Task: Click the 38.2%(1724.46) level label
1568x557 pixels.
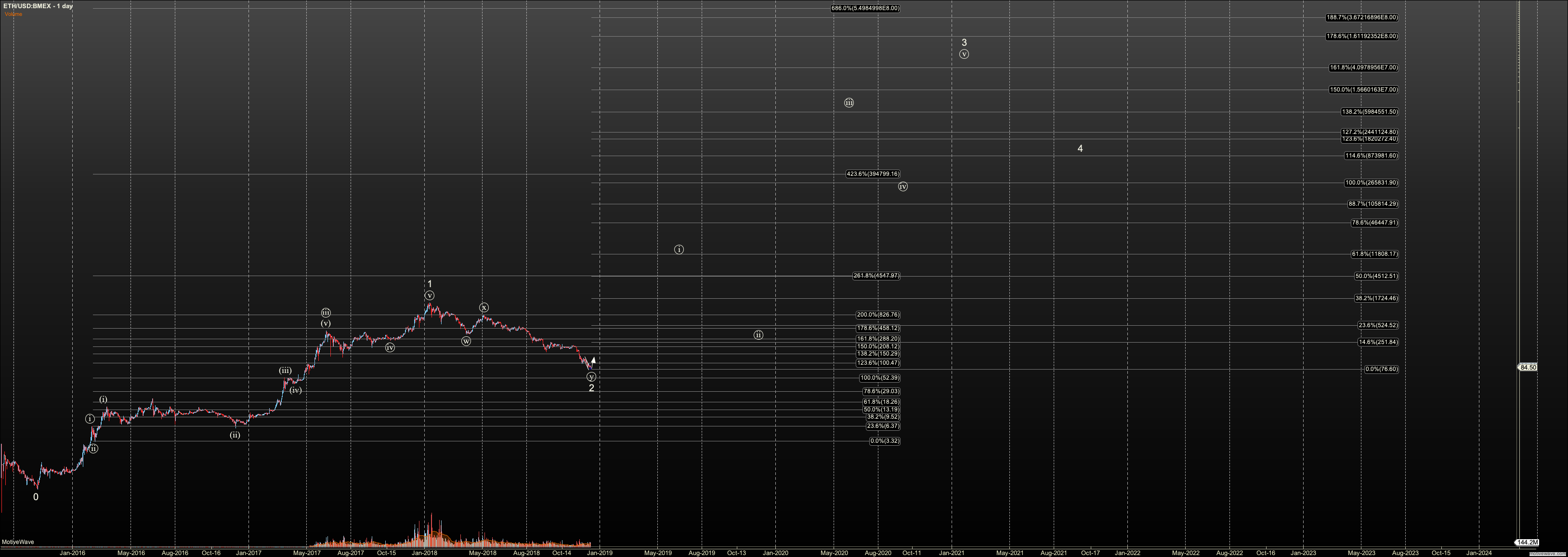Action: pyautogui.click(x=1376, y=298)
